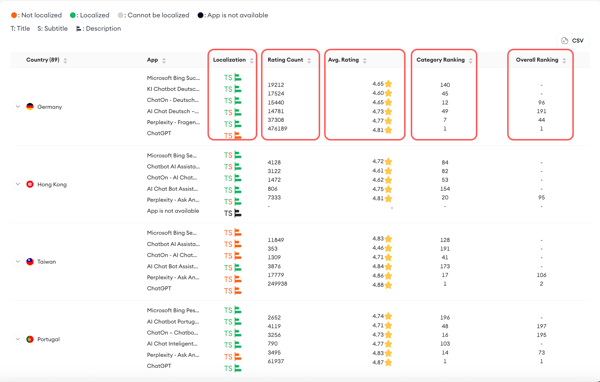The image size is (600, 382).
Task: Click the black description flag in Hong Kong
Action: tap(238, 213)
